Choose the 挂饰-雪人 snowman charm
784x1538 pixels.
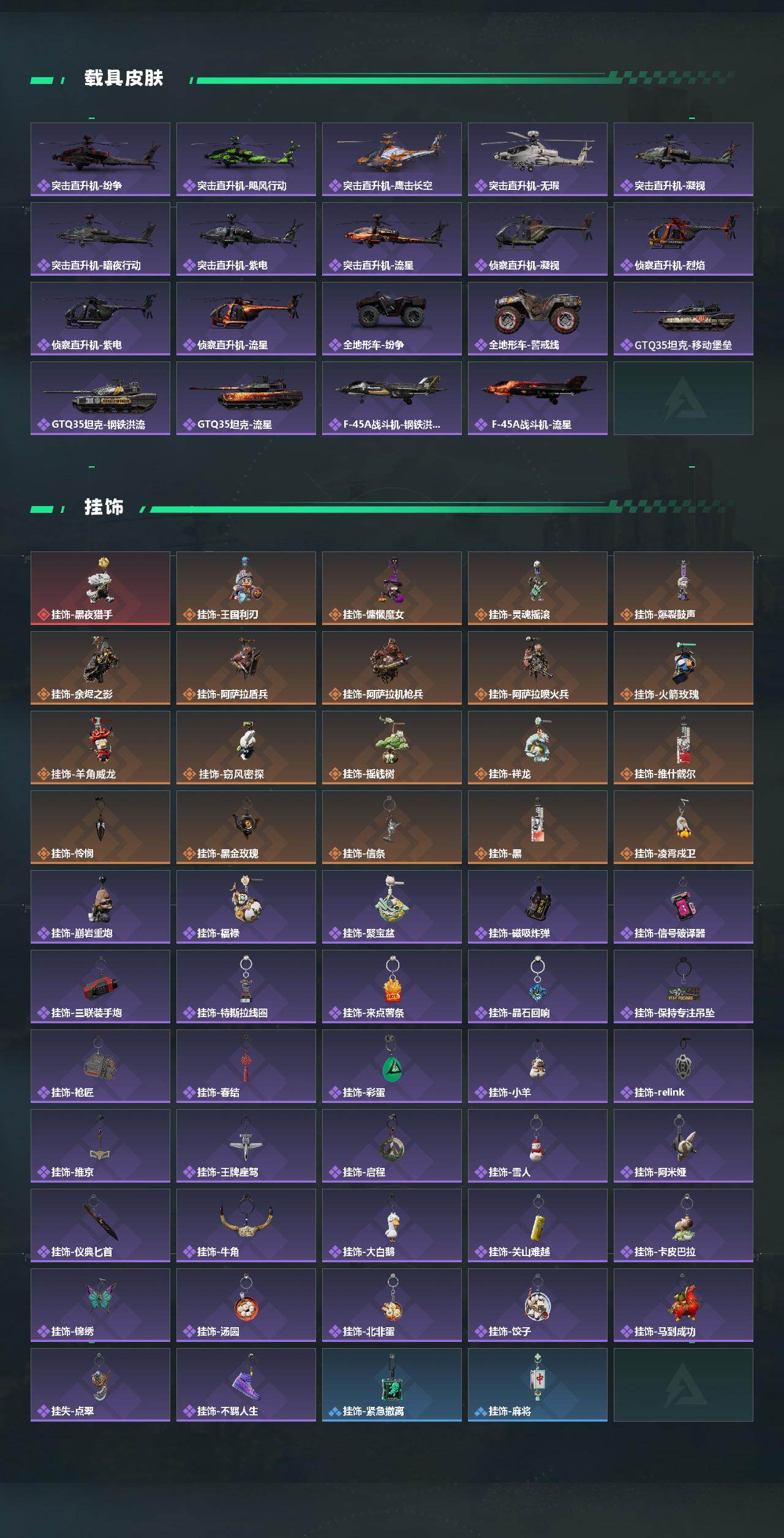pyautogui.click(x=538, y=1146)
